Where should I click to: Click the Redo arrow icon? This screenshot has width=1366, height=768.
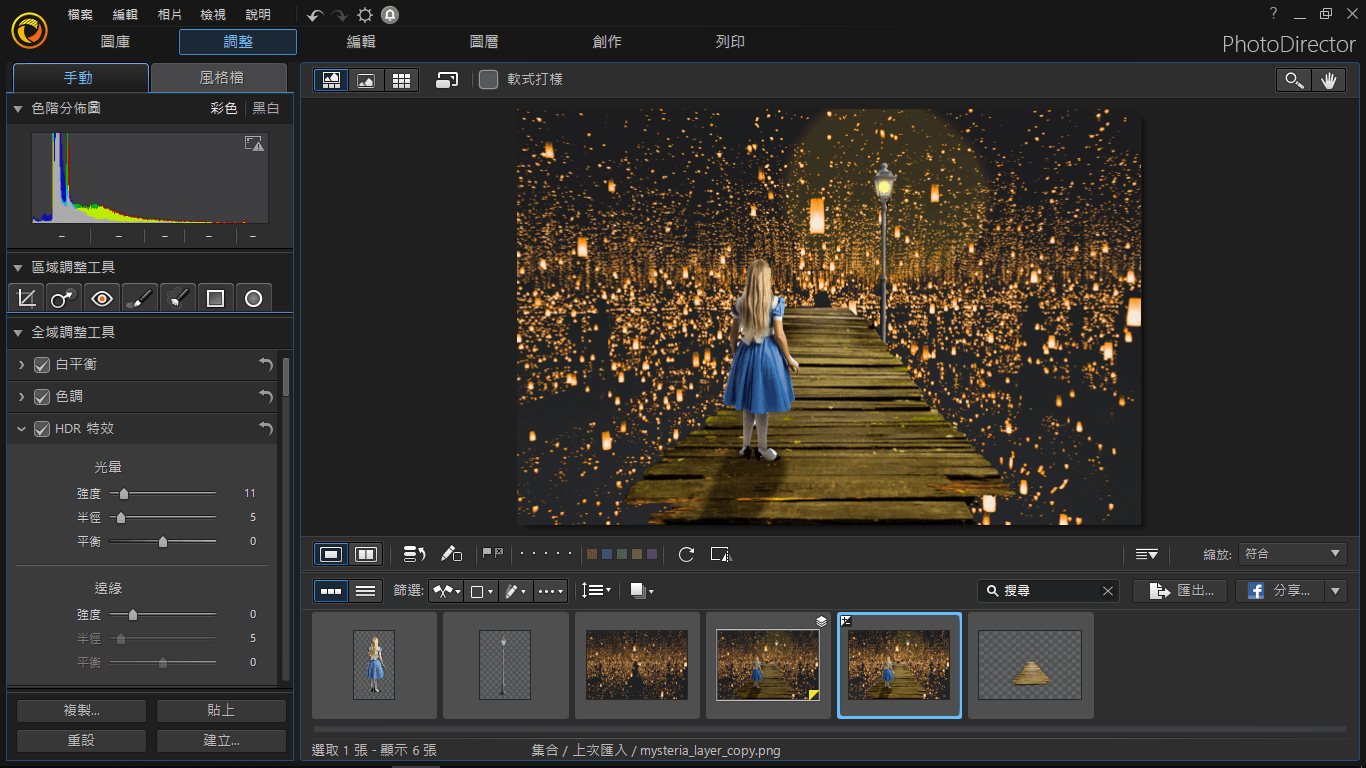(x=340, y=15)
